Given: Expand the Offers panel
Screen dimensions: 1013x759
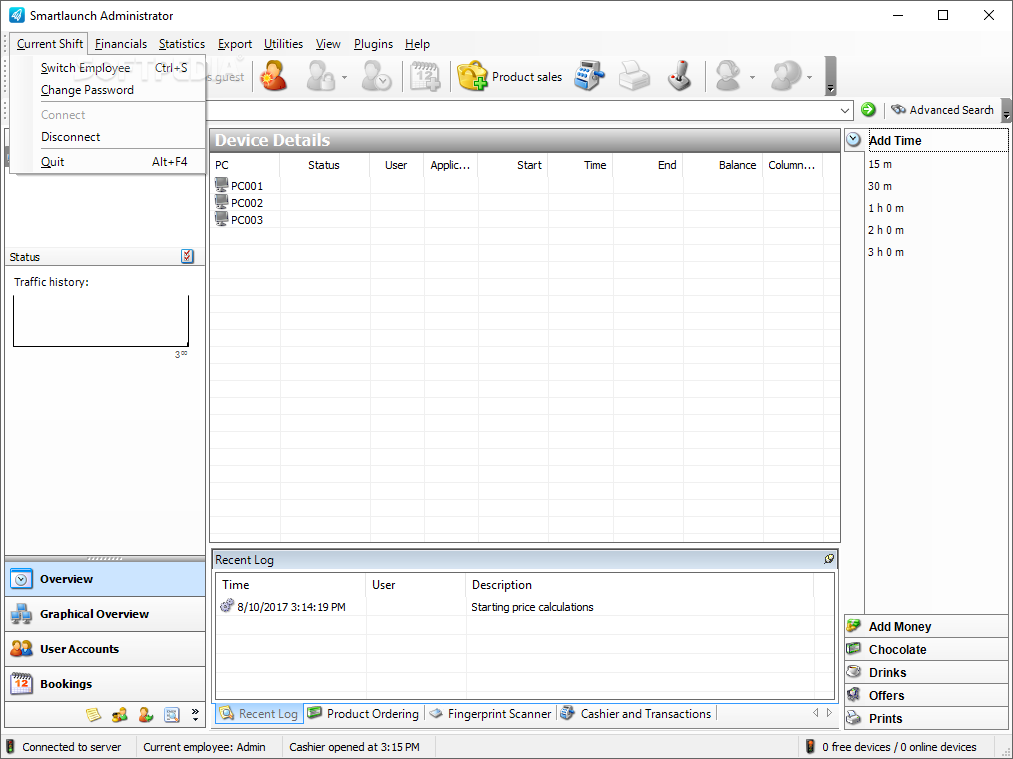Looking at the screenshot, I should 926,695.
